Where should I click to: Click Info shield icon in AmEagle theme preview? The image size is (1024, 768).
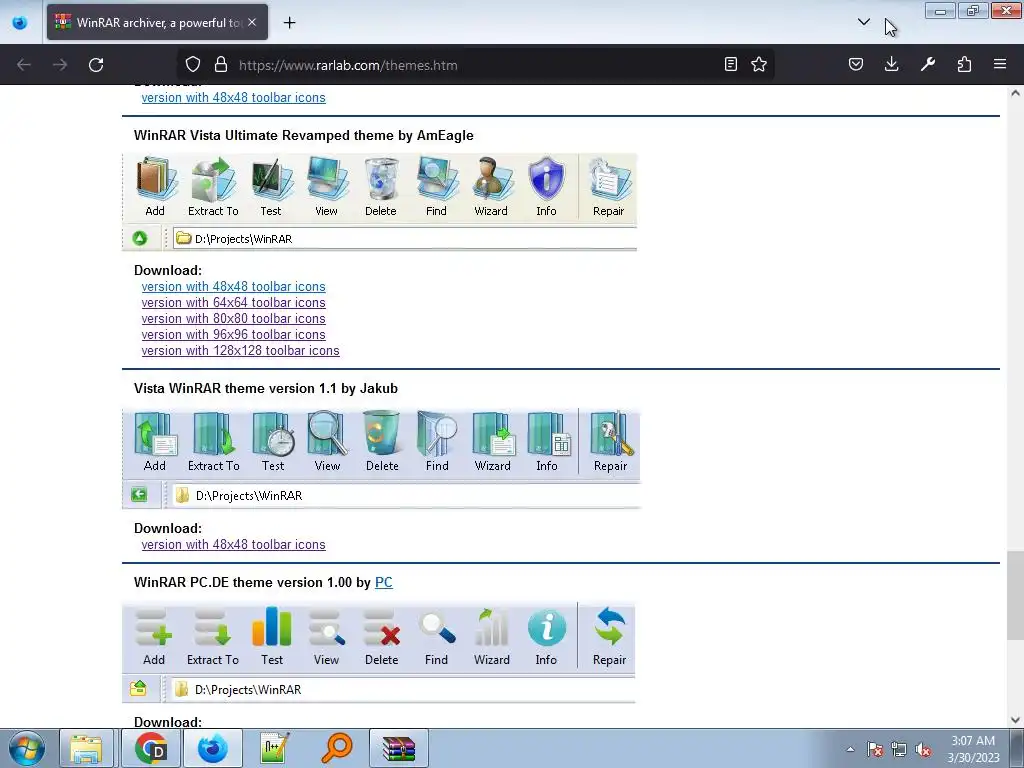pos(547,178)
